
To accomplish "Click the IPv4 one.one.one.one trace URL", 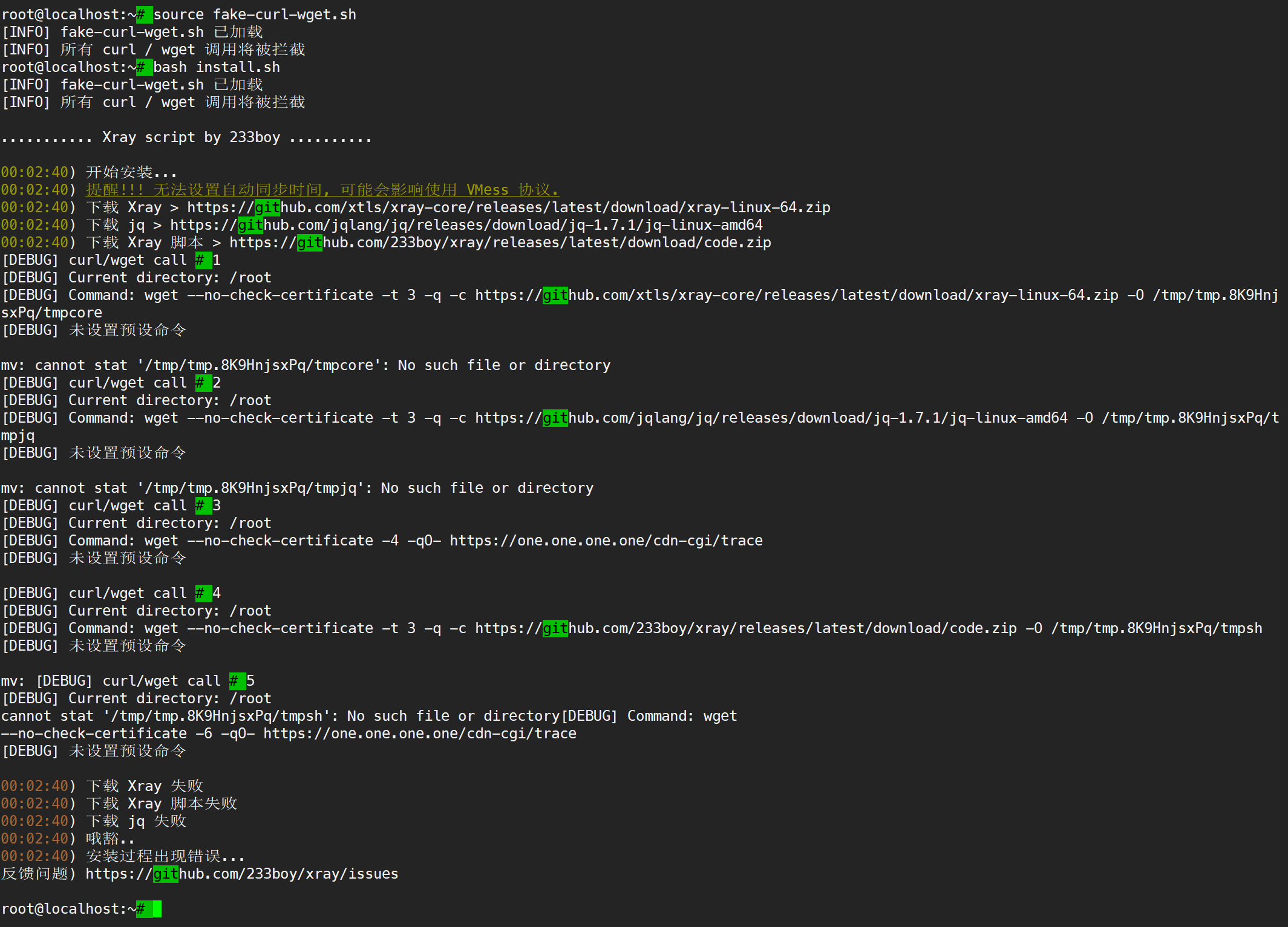I will coord(606,541).
